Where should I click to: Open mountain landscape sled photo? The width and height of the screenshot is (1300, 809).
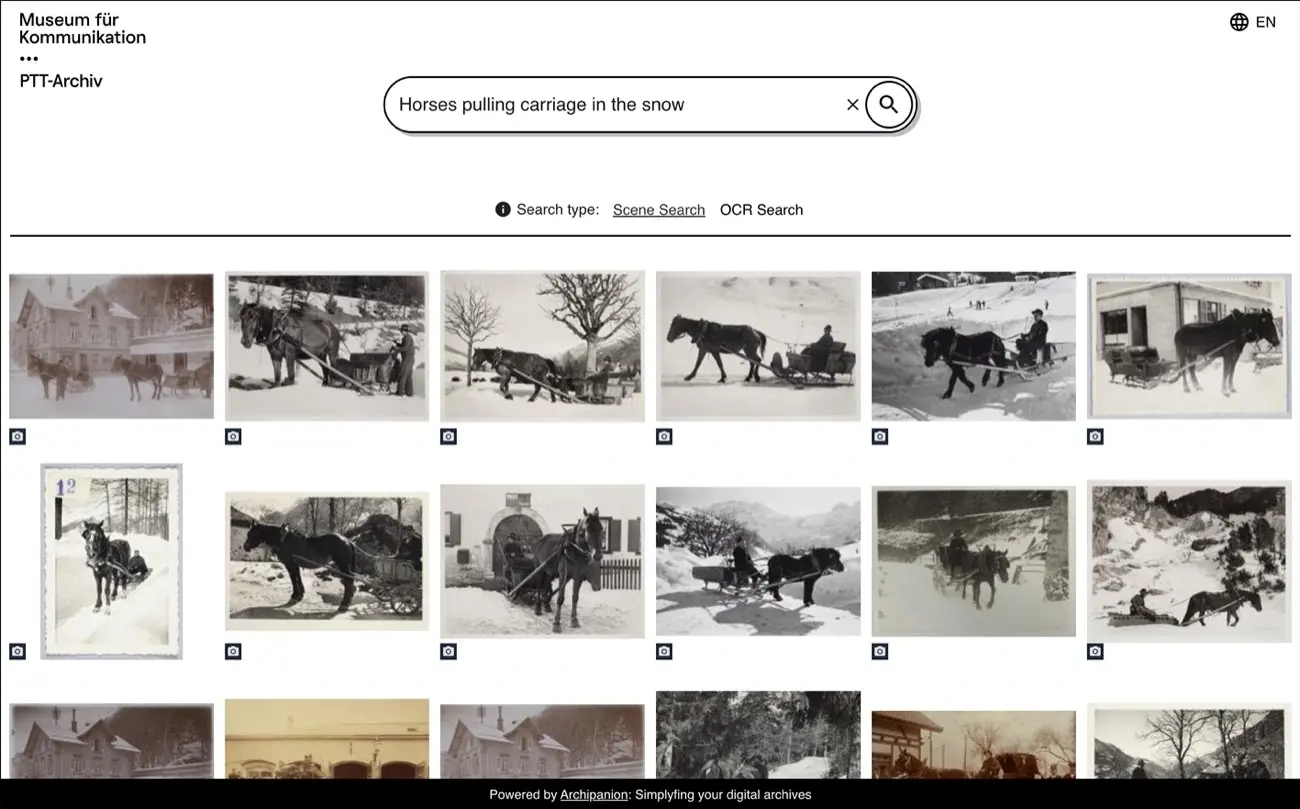coord(758,561)
